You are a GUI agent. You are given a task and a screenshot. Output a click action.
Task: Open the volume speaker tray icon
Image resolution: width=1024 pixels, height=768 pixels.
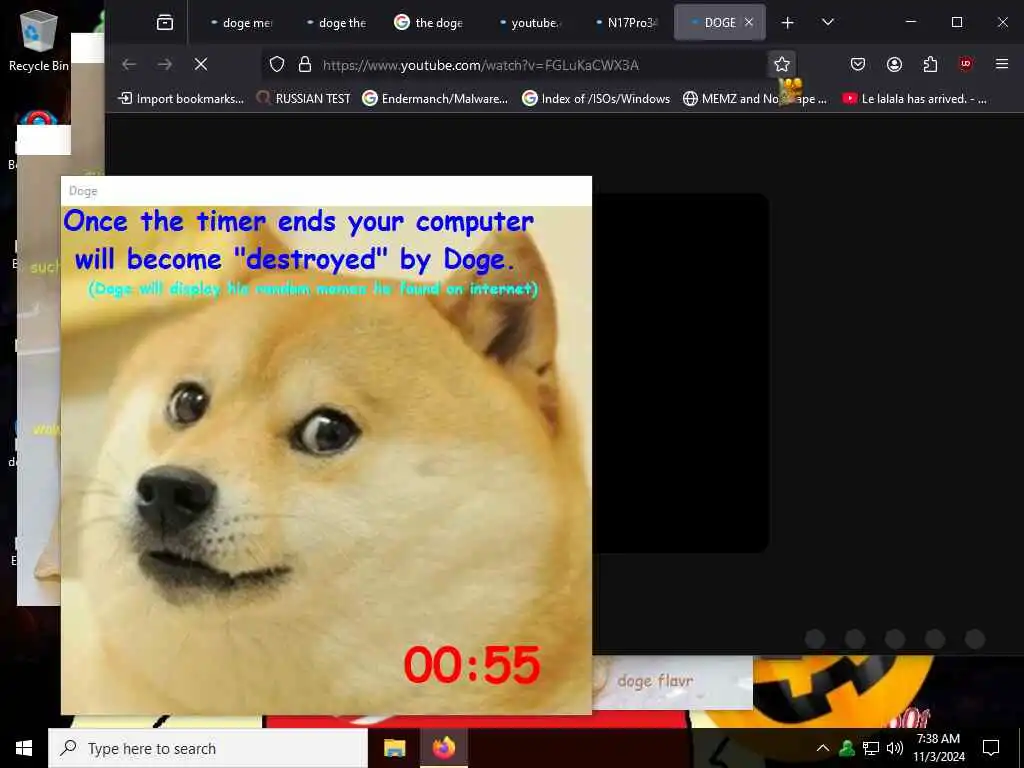pos(894,748)
